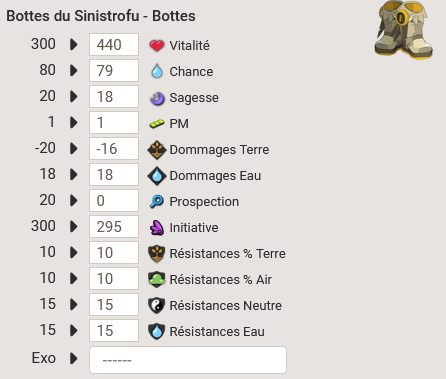446x379 pixels.
Task: Click the Vitalité heart icon
Action: coord(157,45)
